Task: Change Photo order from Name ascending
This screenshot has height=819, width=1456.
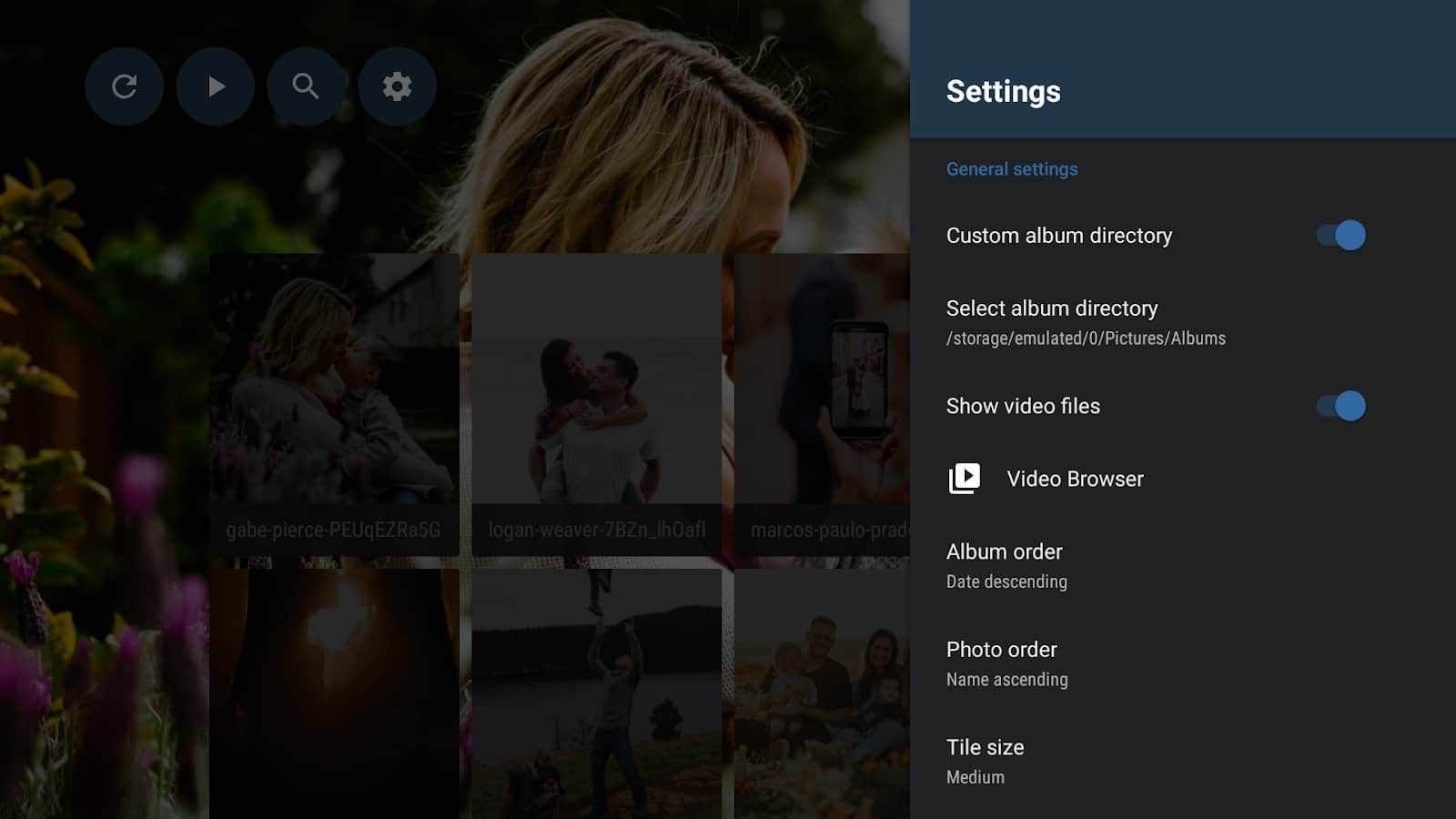Action: pos(1006,663)
